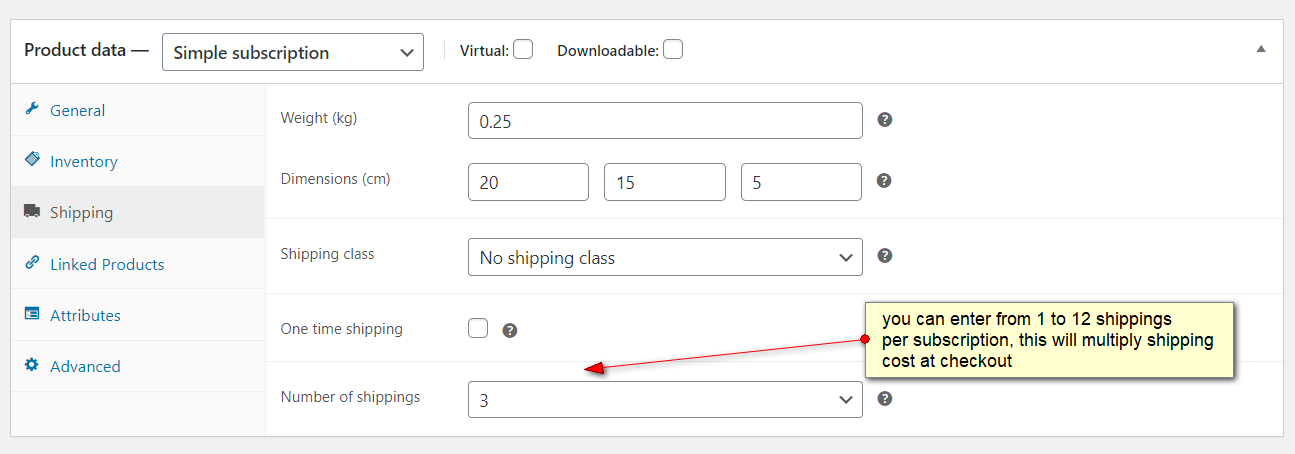Click the Number of shippings help icon

pyautogui.click(x=884, y=398)
